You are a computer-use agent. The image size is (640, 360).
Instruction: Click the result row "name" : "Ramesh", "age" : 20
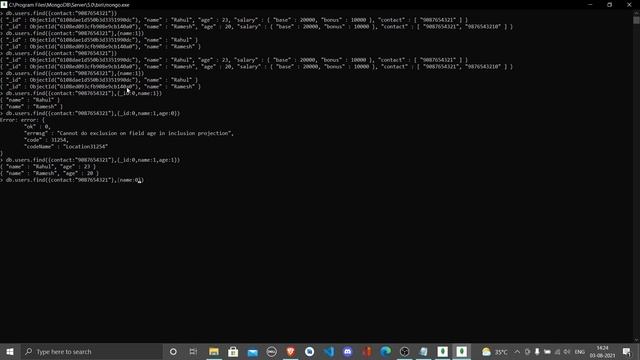coord(49,173)
